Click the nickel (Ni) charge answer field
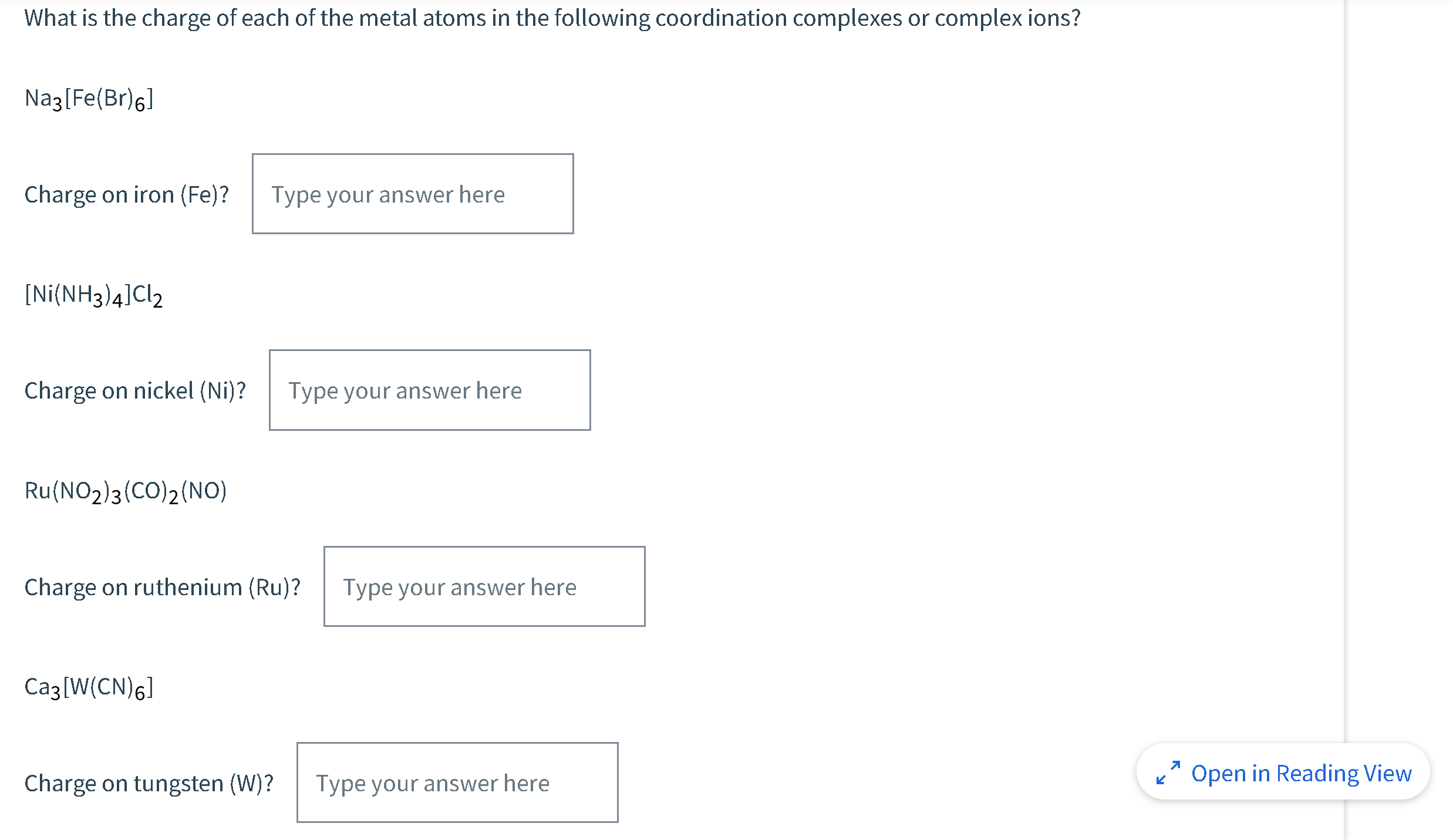1453x840 pixels. [430, 390]
